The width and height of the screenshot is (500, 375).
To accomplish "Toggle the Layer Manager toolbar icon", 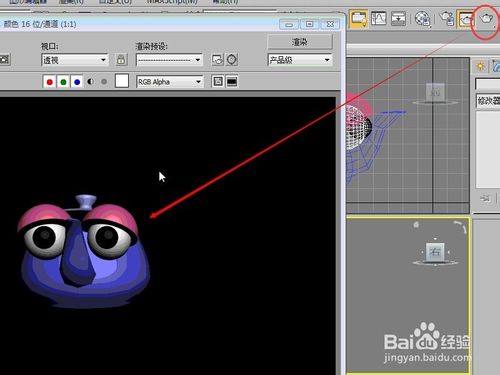I will [x=359, y=19].
